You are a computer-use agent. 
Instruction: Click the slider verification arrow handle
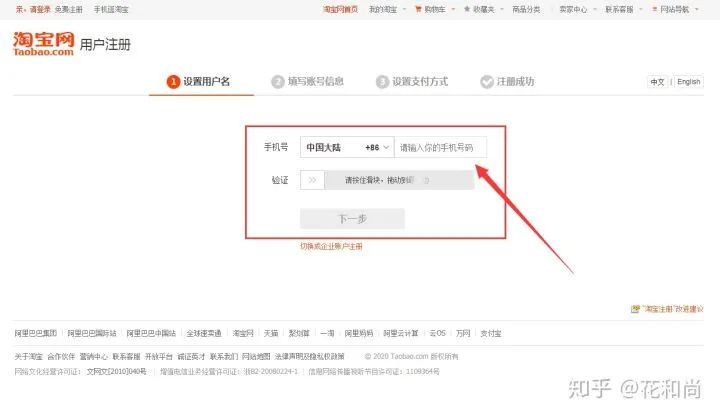pos(312,180)
